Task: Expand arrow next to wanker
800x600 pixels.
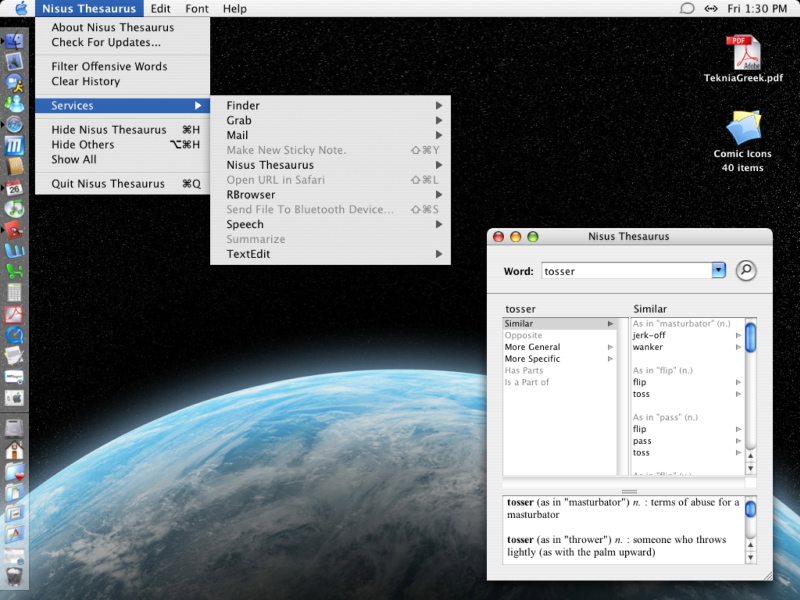Action: click(x=738, y=347)
